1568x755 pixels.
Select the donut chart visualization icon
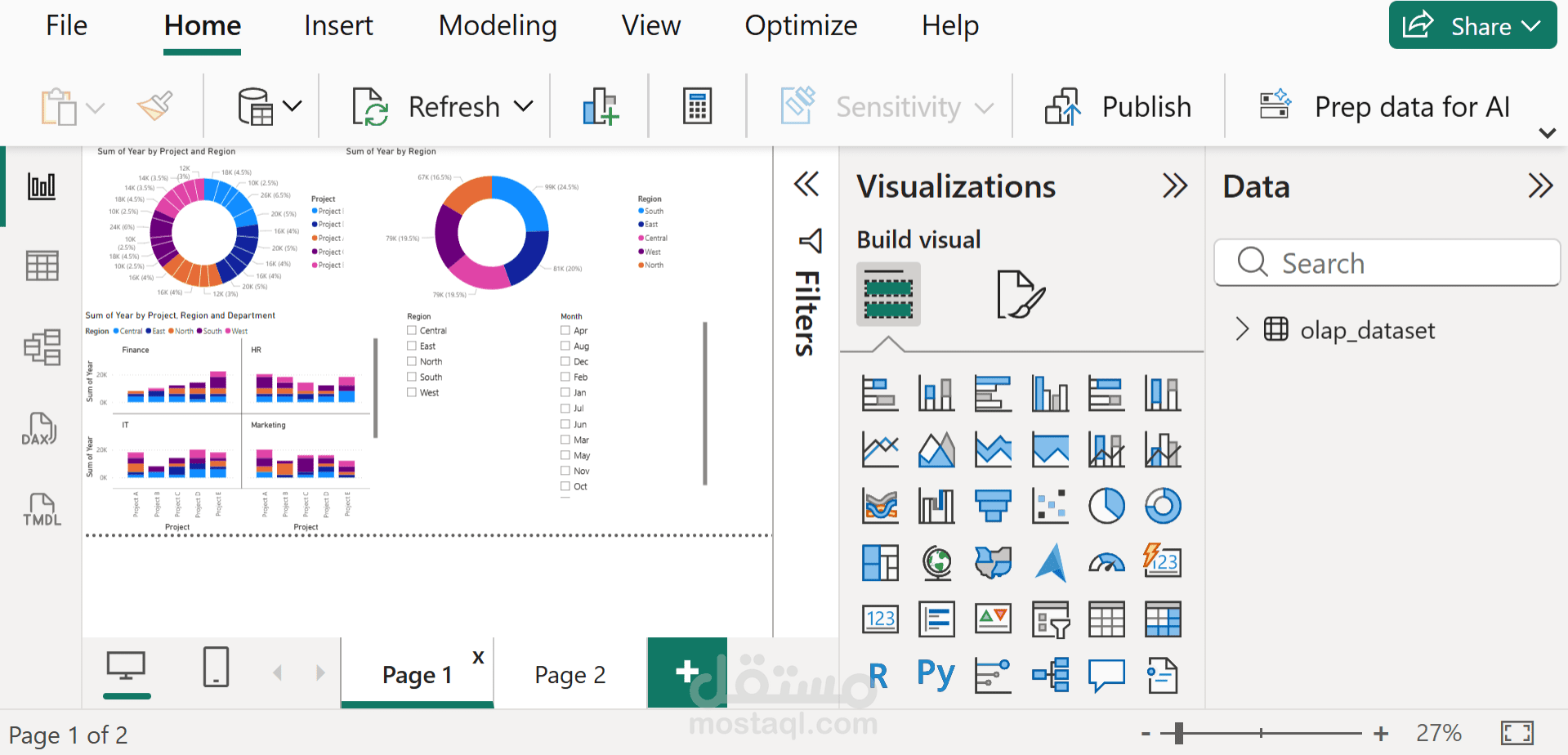(1163, 506)
